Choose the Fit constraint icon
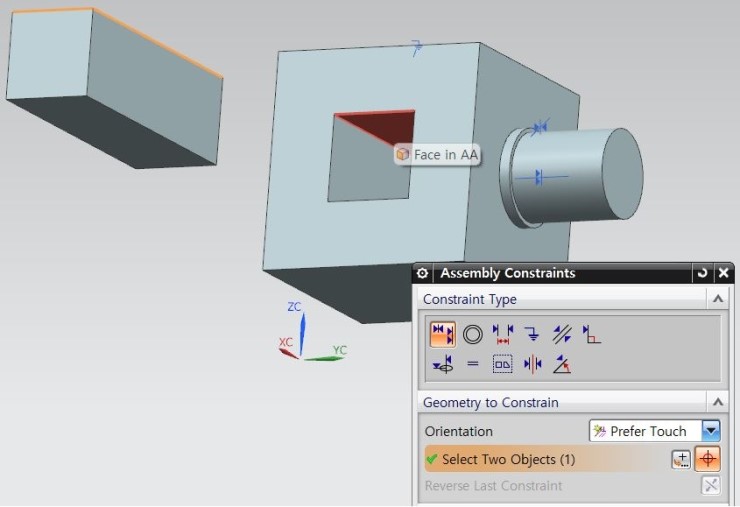 tap(443, 365)
